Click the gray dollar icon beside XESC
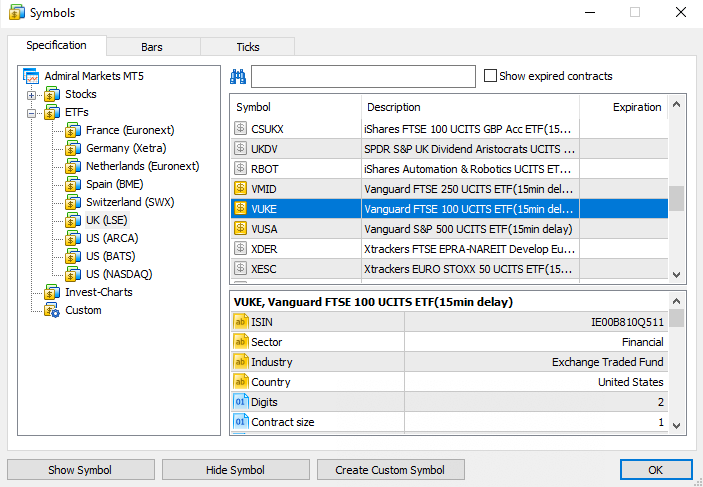 click(240, 269)
